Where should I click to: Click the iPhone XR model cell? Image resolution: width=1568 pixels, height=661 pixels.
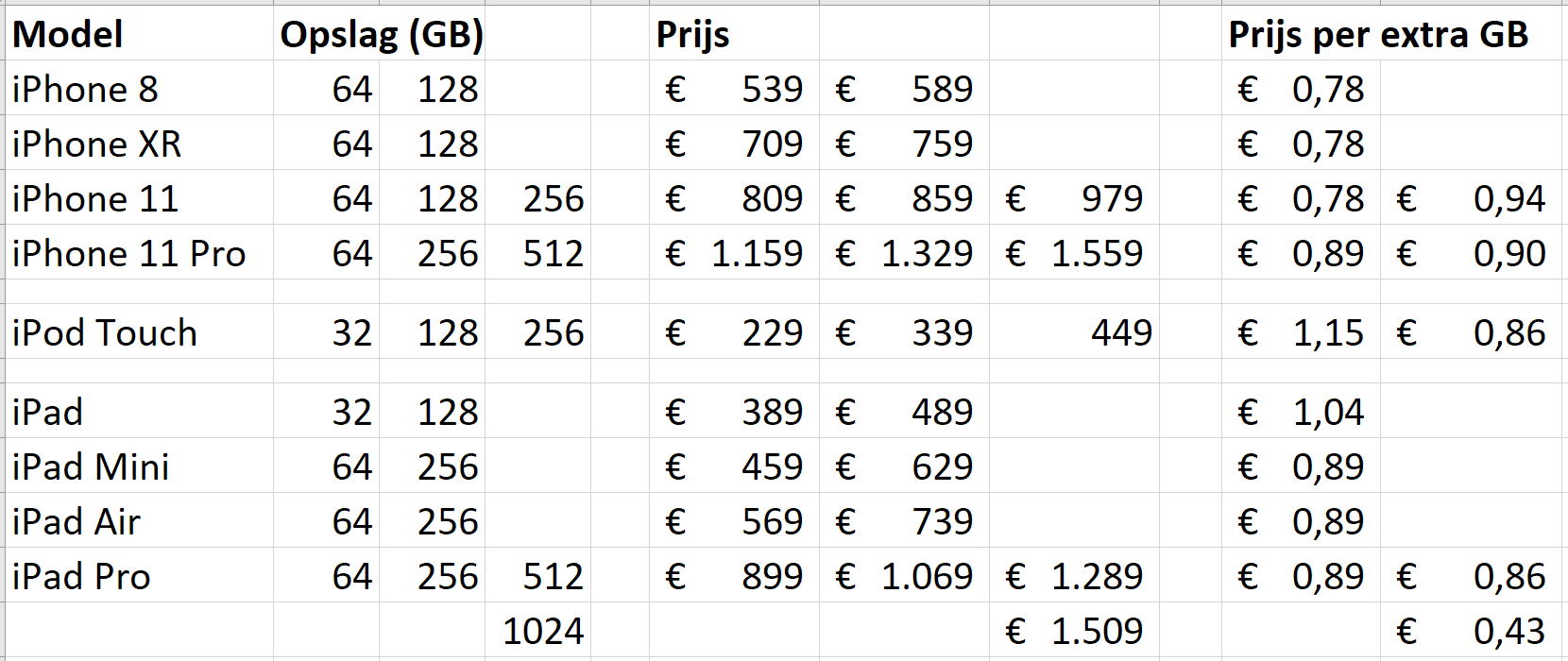tap(96, 144)
